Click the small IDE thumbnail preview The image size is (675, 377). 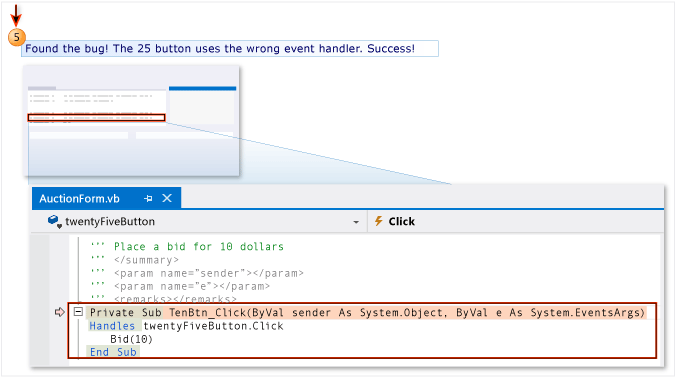click(x=131, y=121)
